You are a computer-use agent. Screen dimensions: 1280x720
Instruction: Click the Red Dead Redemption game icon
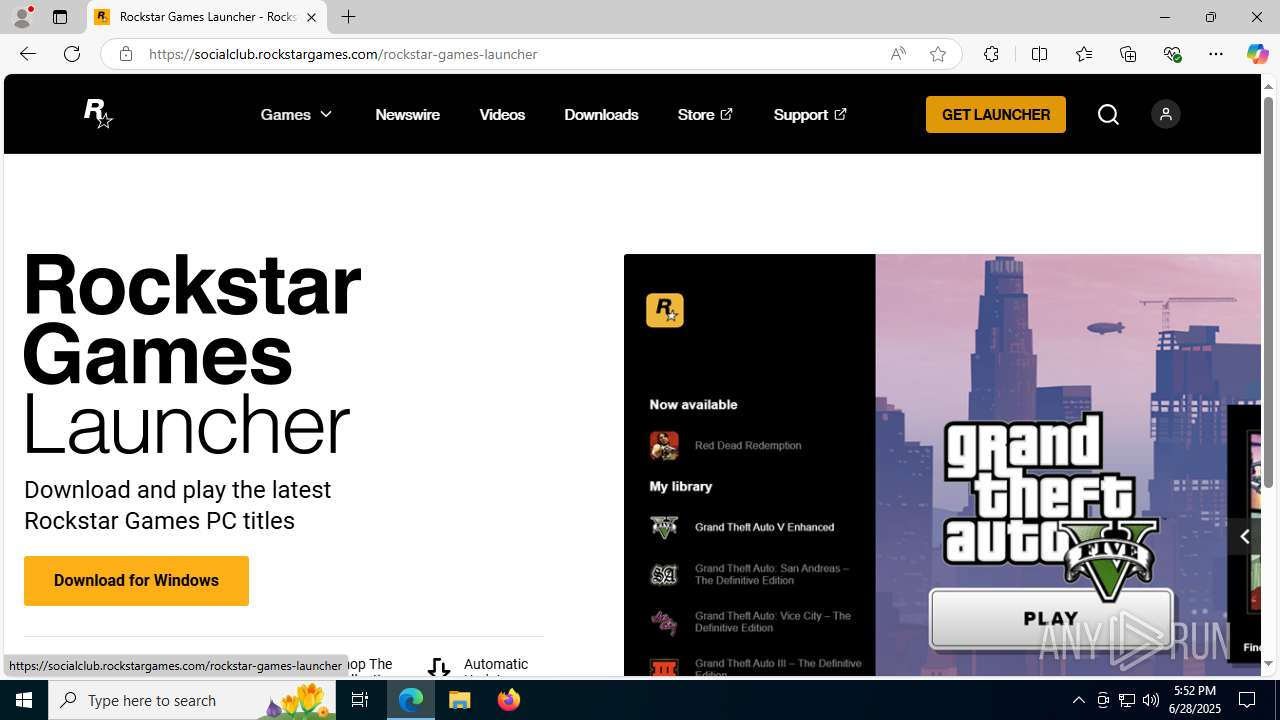point(664,445)
